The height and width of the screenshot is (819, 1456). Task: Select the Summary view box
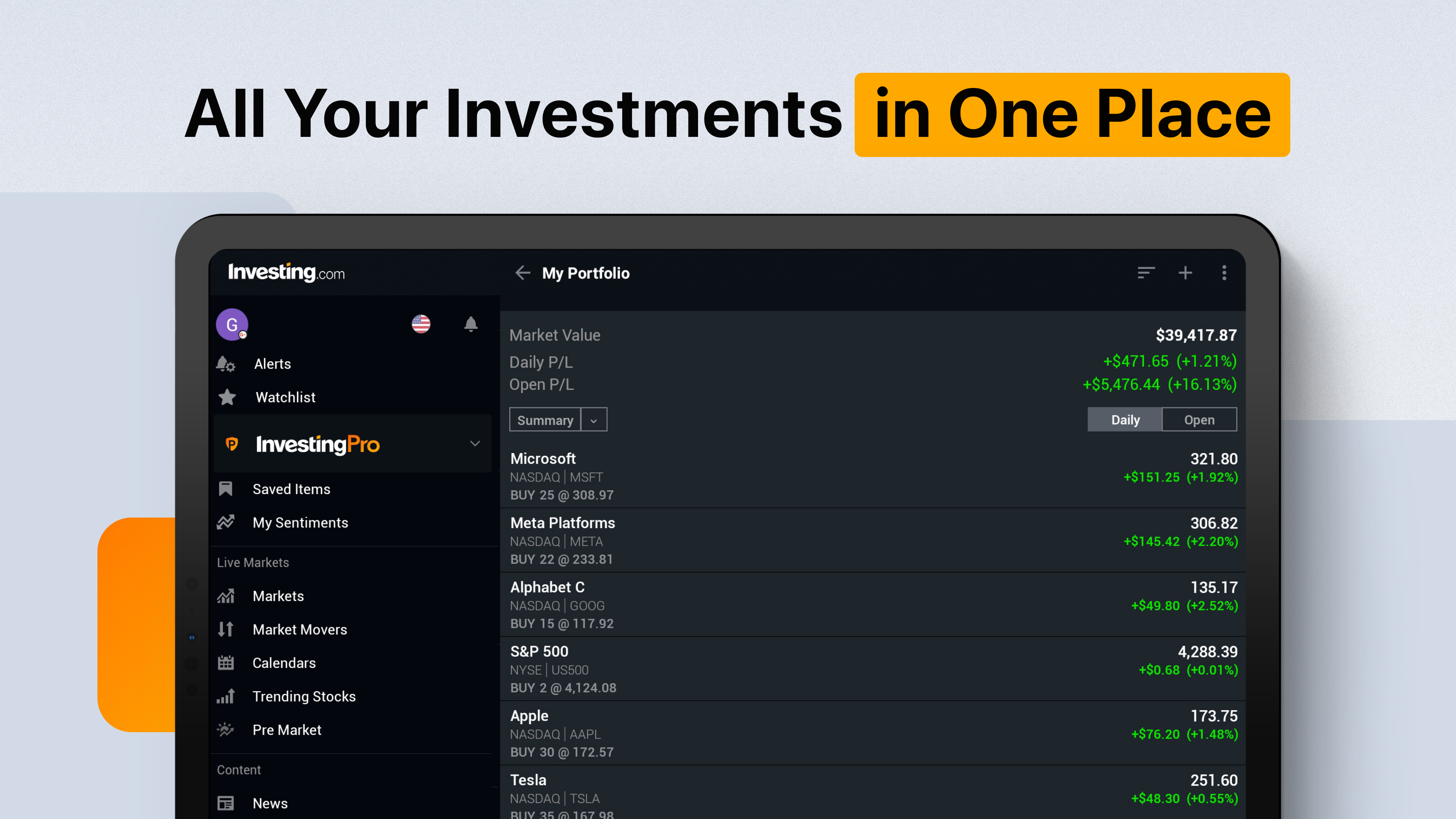[x=546, y=420]
